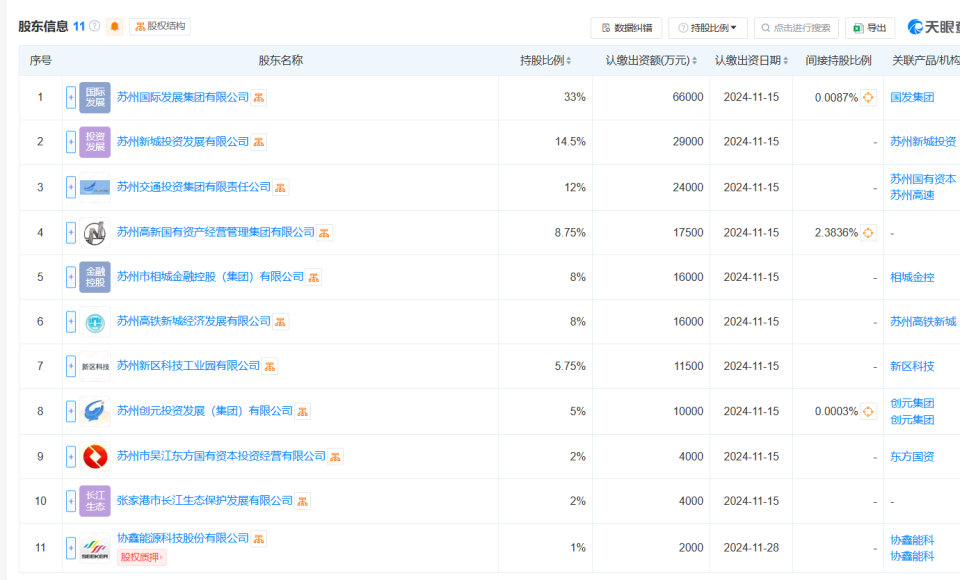Expand row of 苏州创元投资发展（集团）有限公司

pyautogui.click(x=71, y=411)
